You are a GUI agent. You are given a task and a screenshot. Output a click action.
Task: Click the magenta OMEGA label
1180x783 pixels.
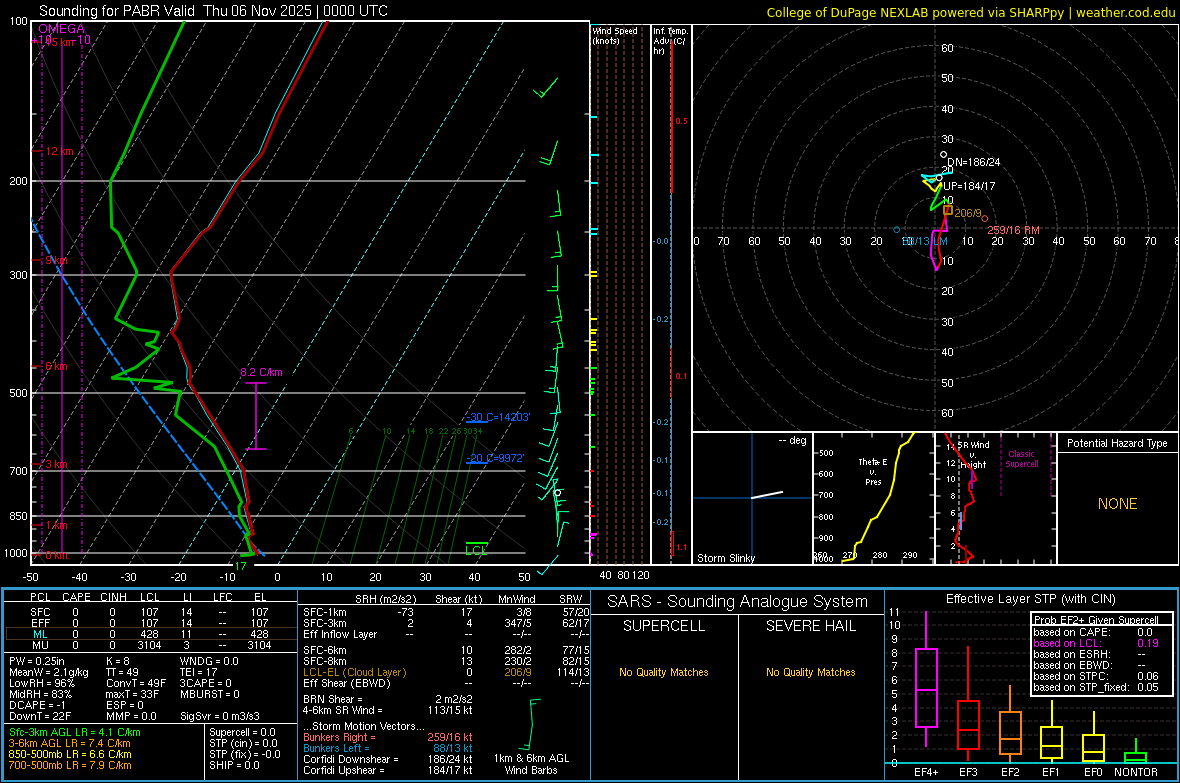tap(61, 29)
